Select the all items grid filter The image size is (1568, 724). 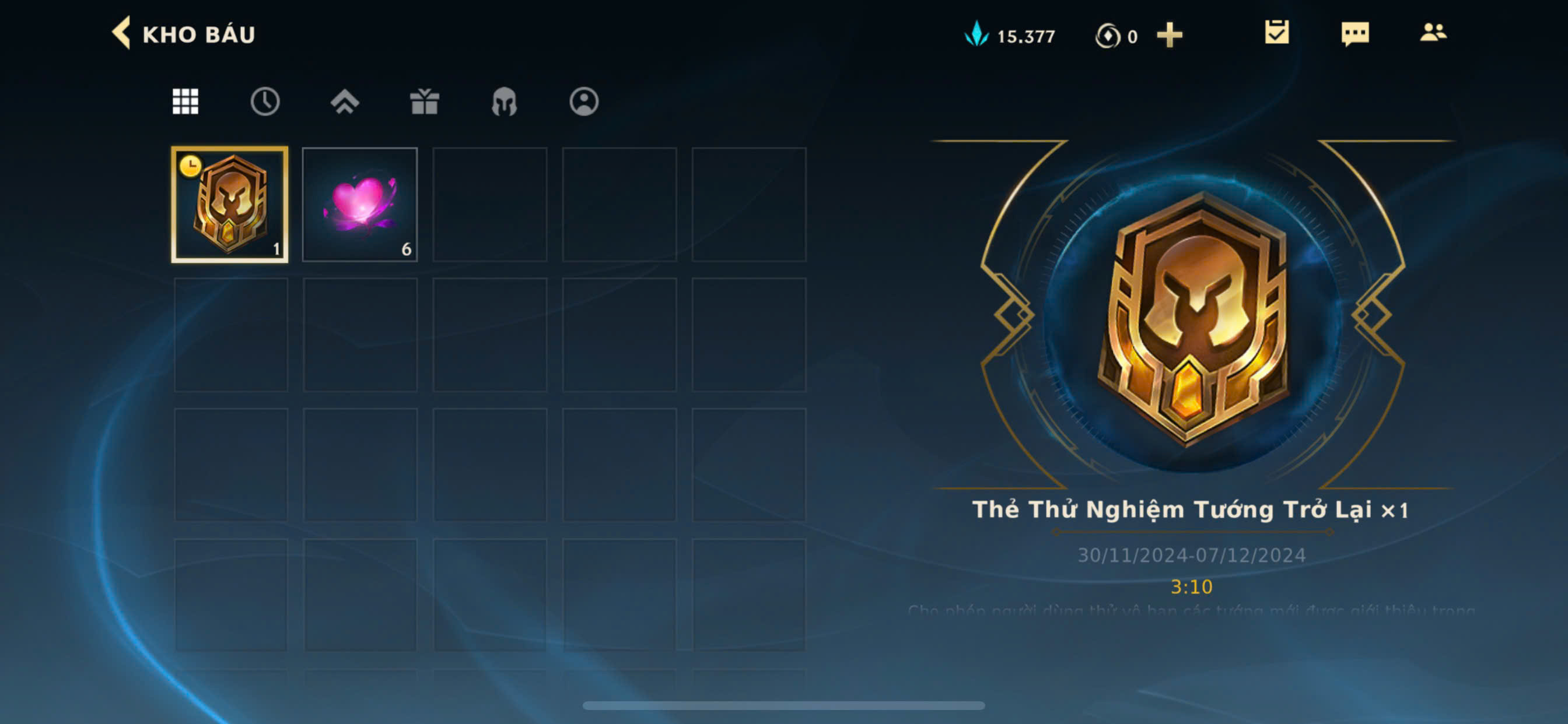point(185,101)
